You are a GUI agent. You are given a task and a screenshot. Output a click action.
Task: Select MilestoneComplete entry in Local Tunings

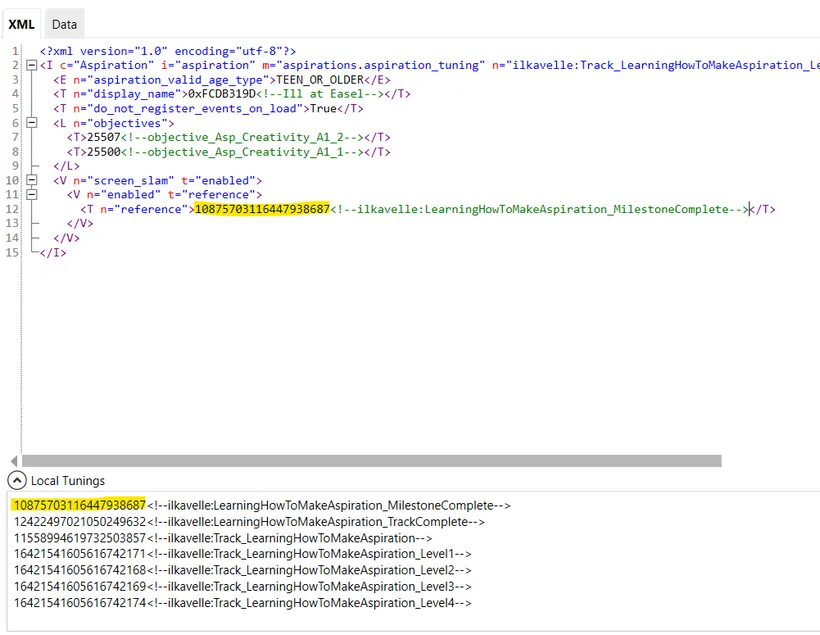pyautogui.click(x=260, y=506)
